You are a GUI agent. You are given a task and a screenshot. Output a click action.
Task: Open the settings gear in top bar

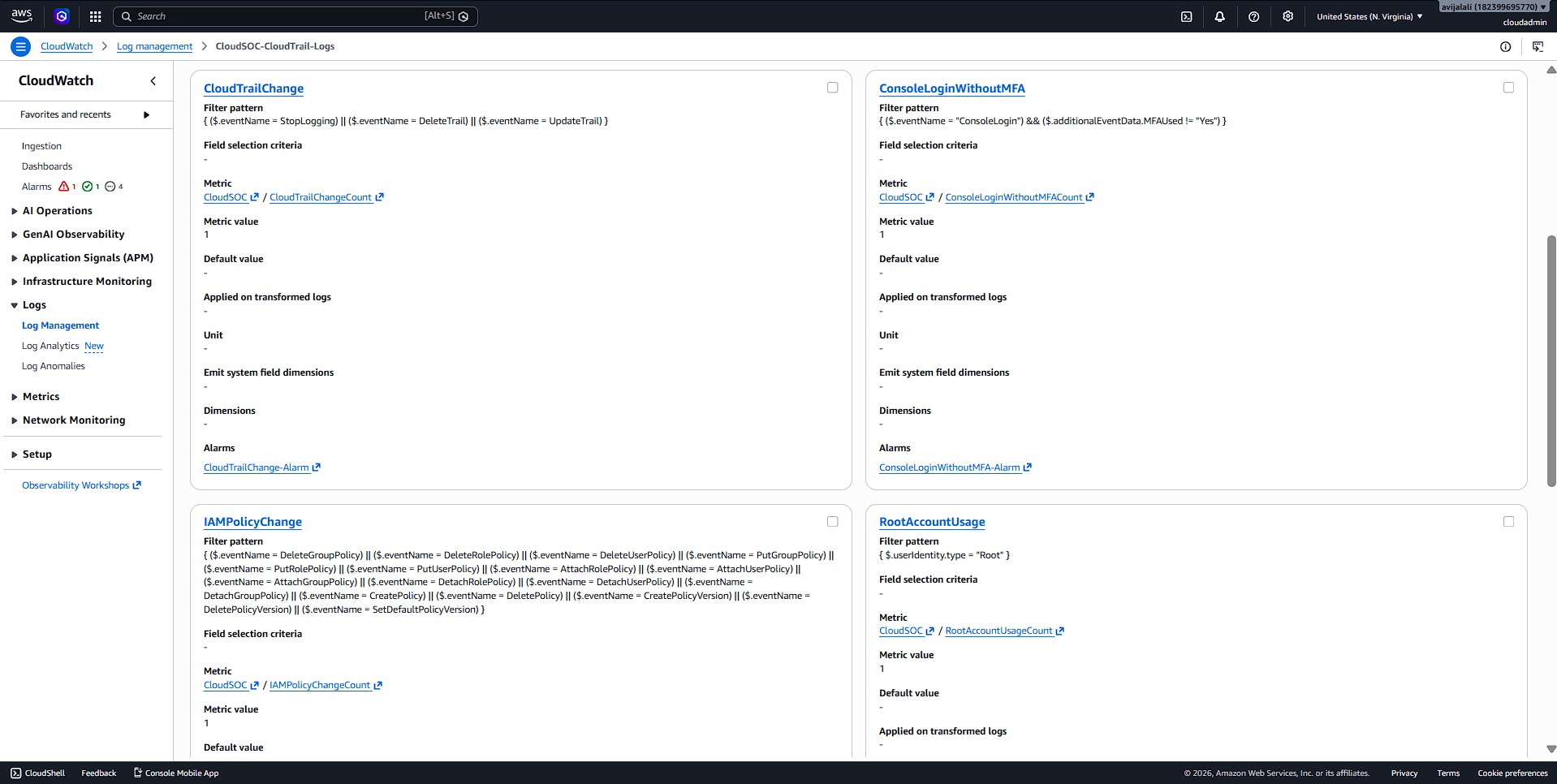[1287, 16]
